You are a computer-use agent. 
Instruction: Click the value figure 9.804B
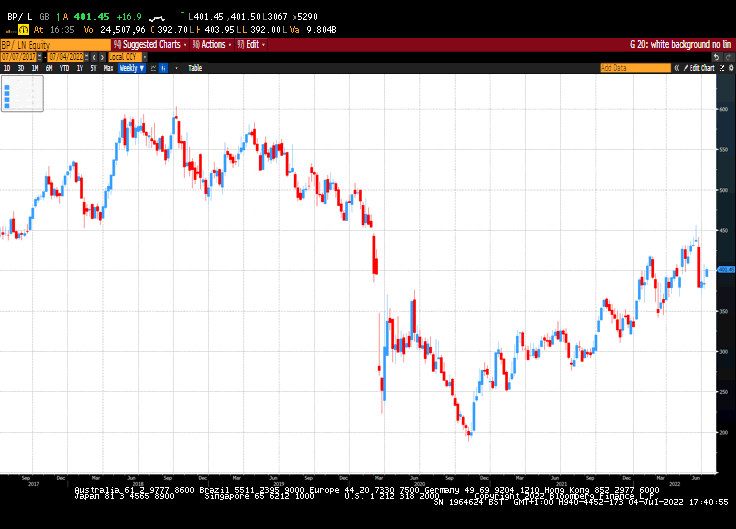(321, 30)
